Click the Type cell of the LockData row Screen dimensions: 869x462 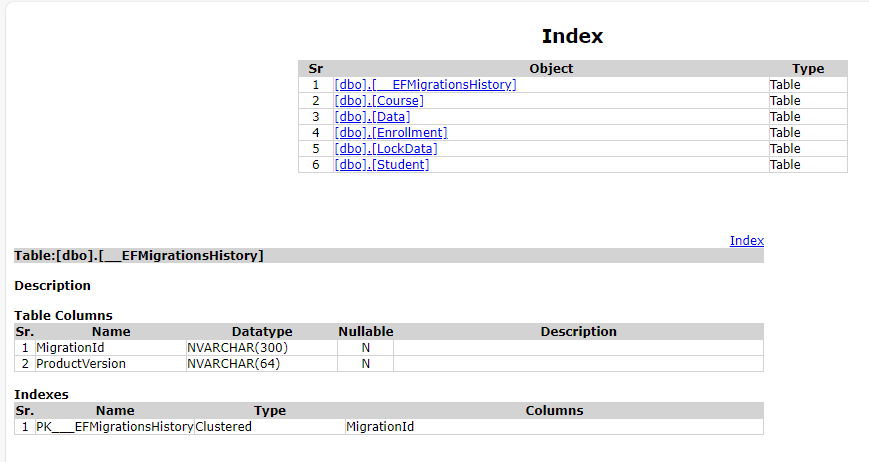pos(808,149)
